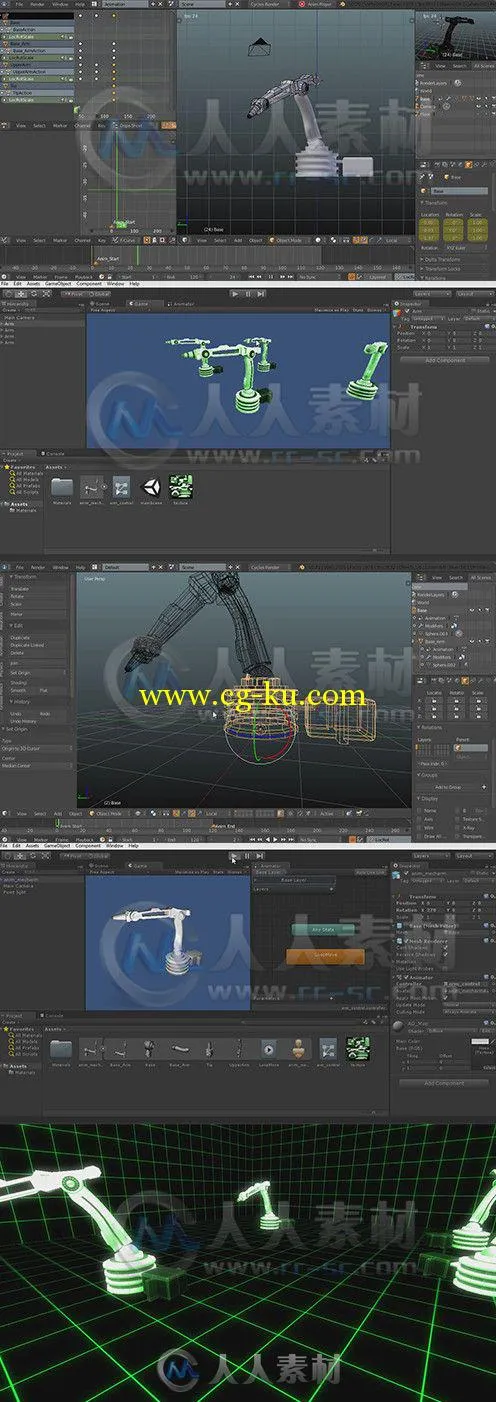Click Add Component in first Unity Inspector
Viewport: 496px width, 1402px height.
pos(444,360)
